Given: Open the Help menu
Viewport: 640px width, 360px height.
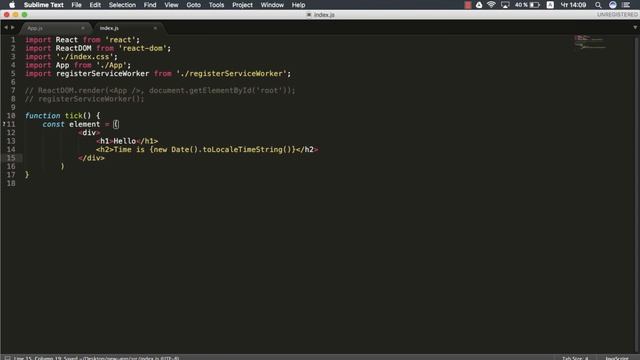Looking at the screenshot, I should click(298, 5).
